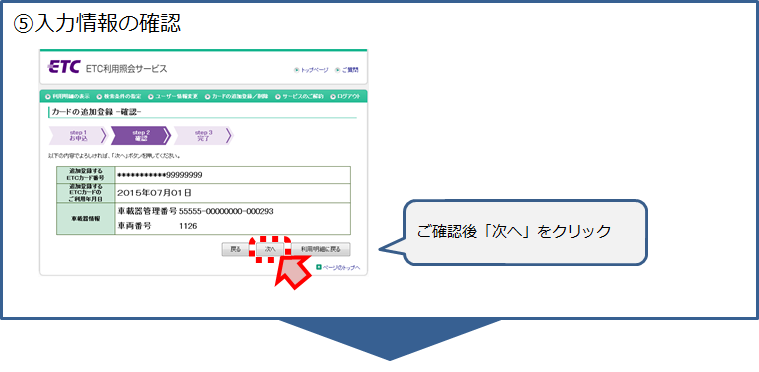Open カードの追加登録/削除 menu item

pyautogui.click(x=240, y=96)
